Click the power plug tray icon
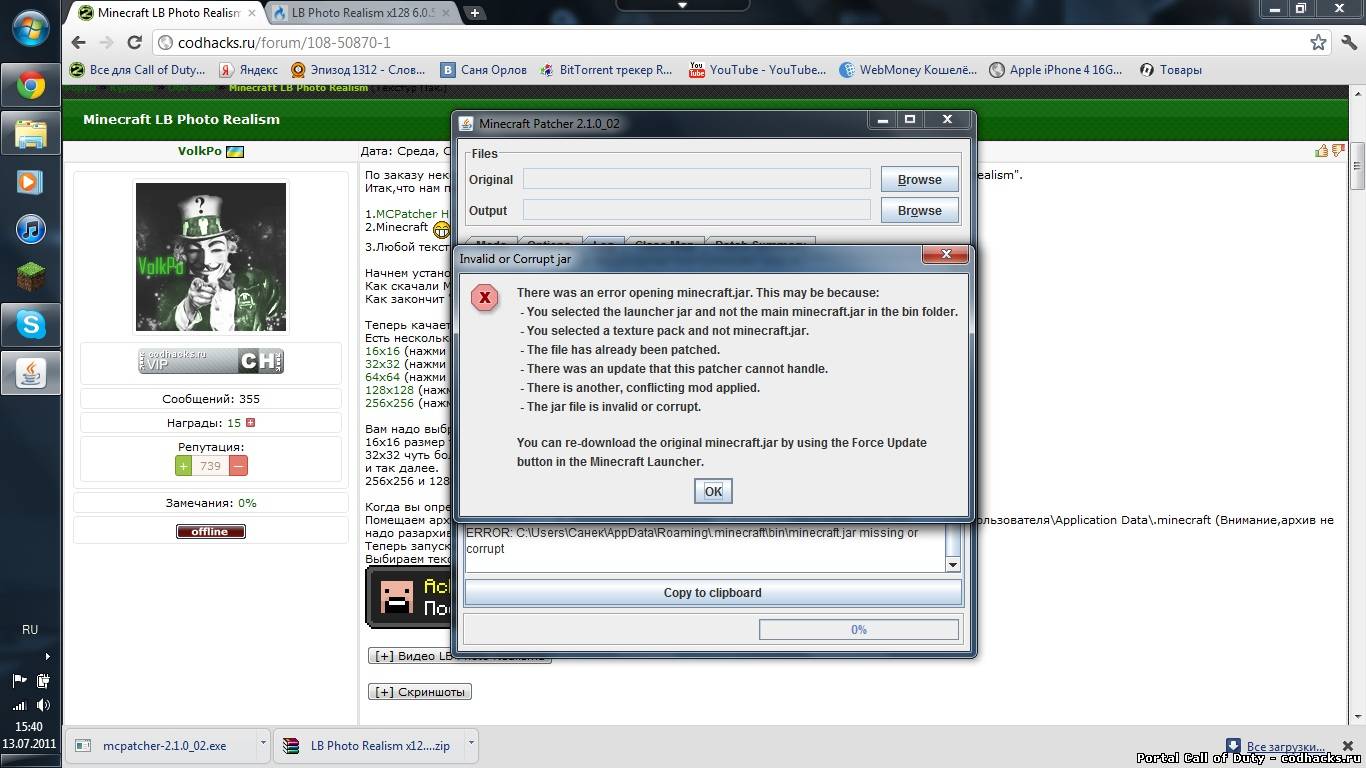 [x=43, y=681]
